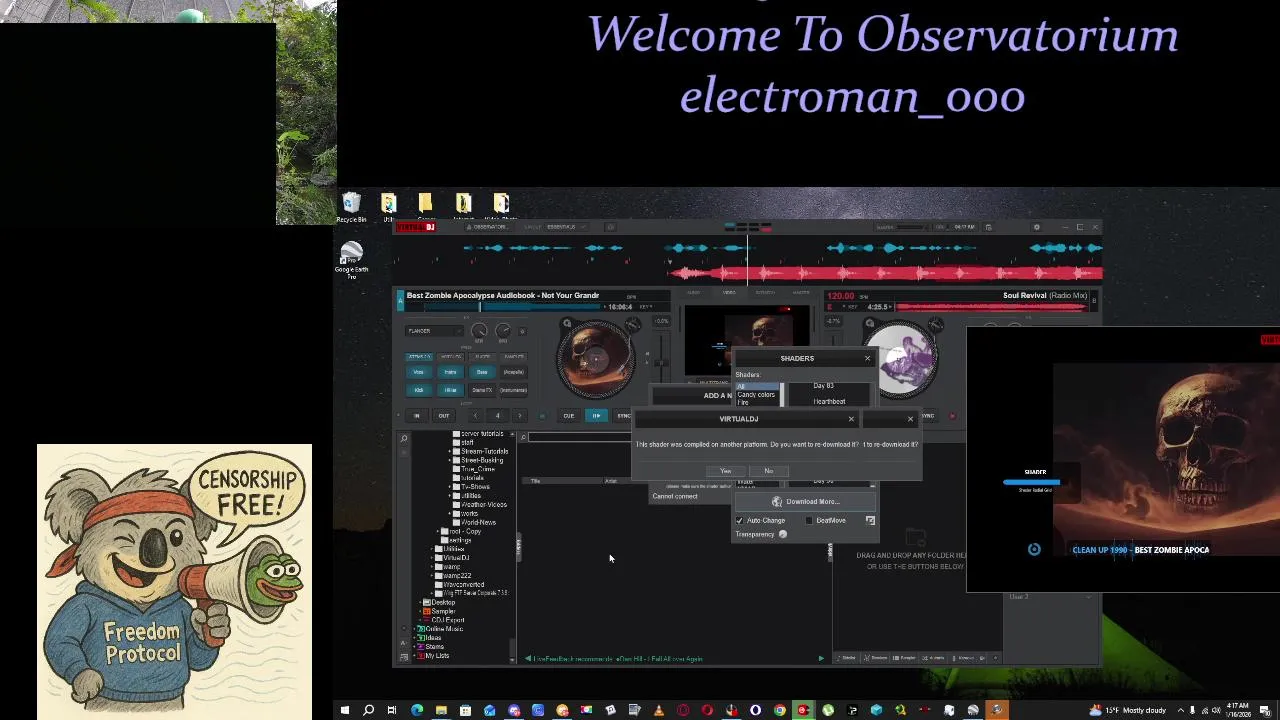Viewport: 1280px width, 720px height.
Task: Expand the Online Music node
Action: pyautogui.click(x=414, y=628)
